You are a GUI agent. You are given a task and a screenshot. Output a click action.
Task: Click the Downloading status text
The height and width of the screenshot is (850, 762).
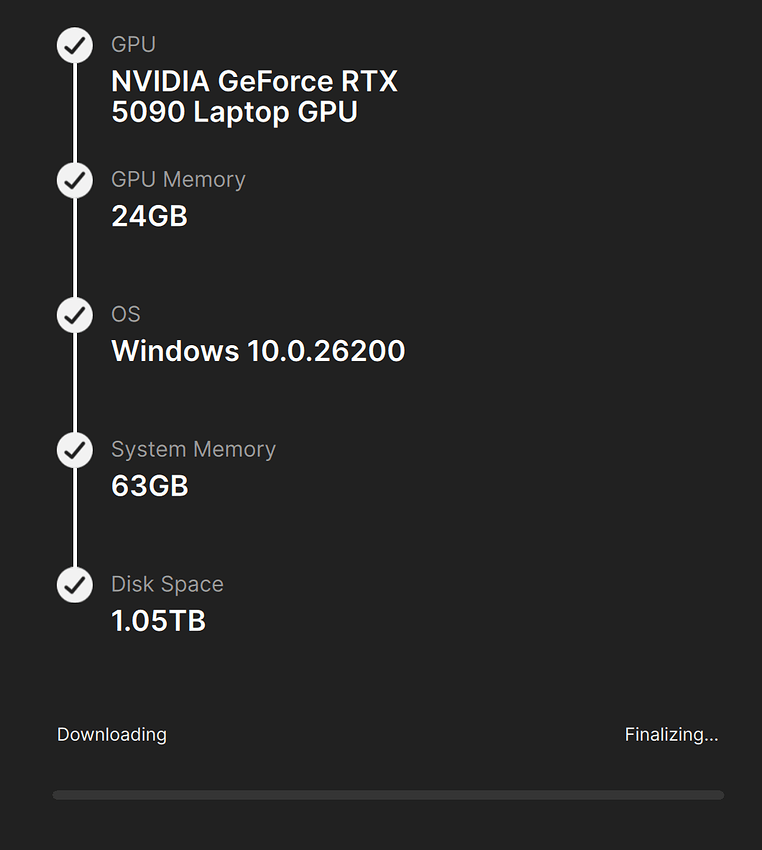(112, 735)
